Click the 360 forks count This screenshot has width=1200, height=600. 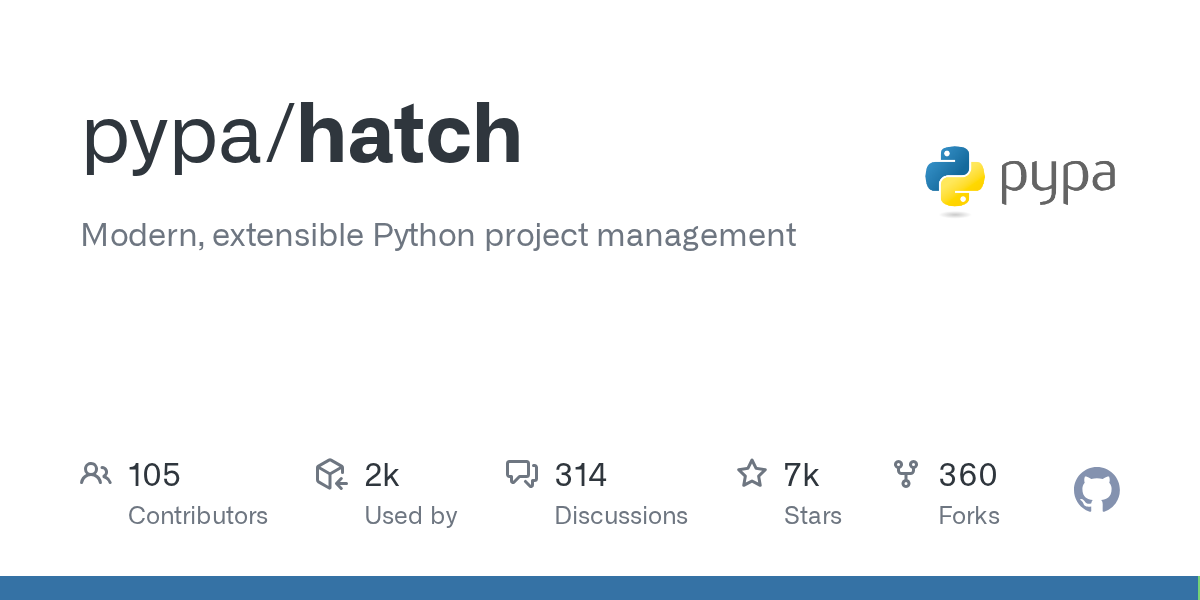(967, 475)
